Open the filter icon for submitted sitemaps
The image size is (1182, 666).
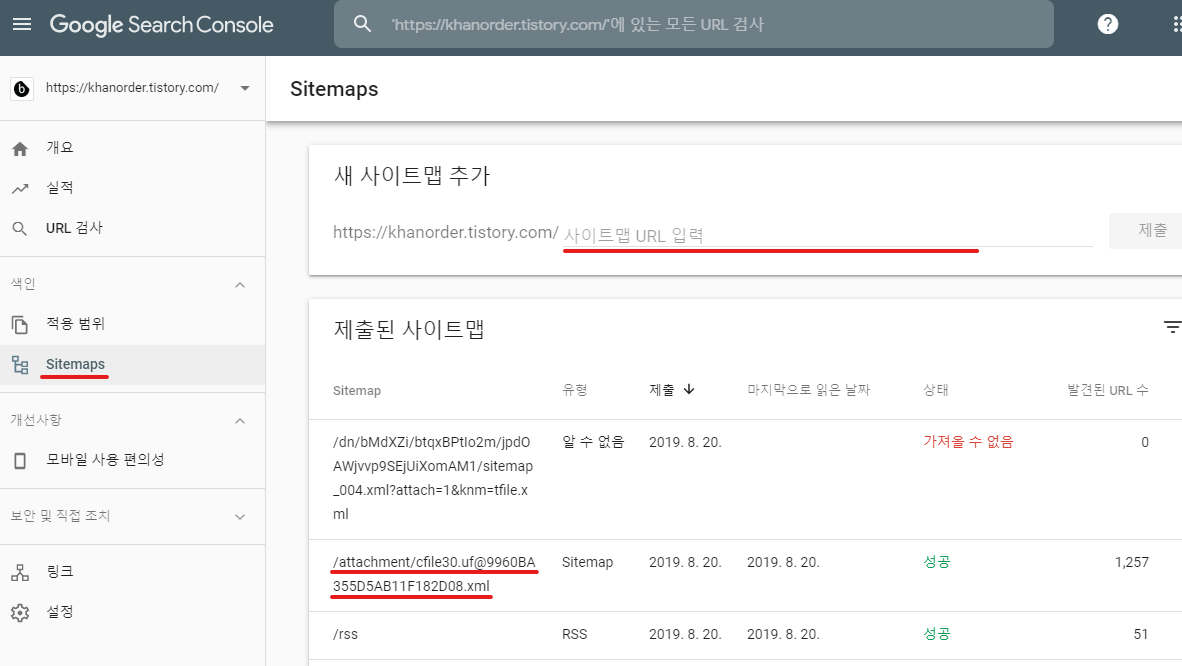[x=1172, y=327]
